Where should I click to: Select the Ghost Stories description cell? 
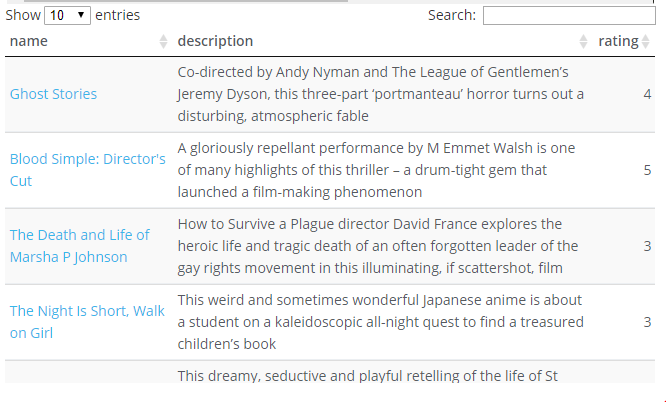380,94
